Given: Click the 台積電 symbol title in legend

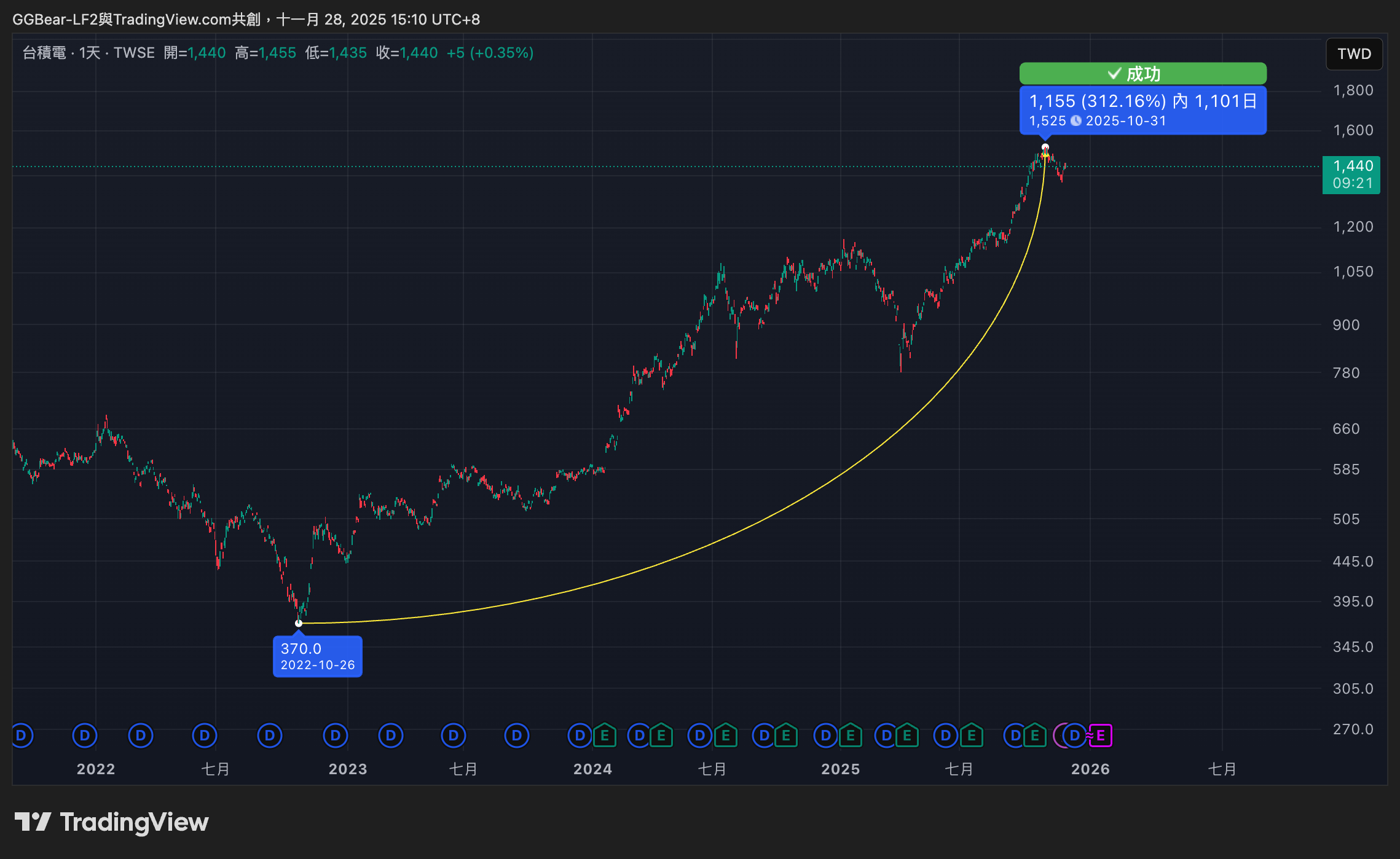Looking at the screenshot, I should 44,53.
